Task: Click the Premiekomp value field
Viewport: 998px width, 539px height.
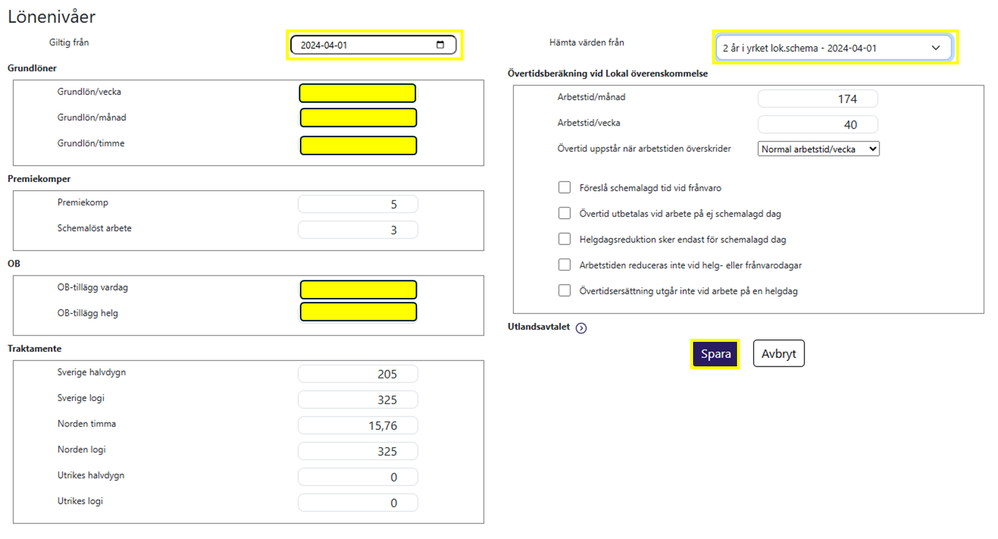Action: coord(357,204)
